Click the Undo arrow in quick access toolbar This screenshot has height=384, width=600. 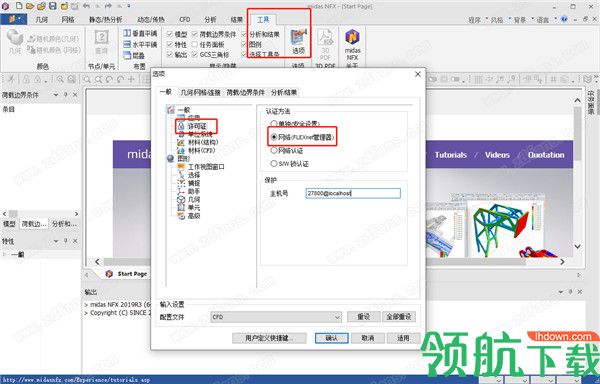[x=86, y=6]
